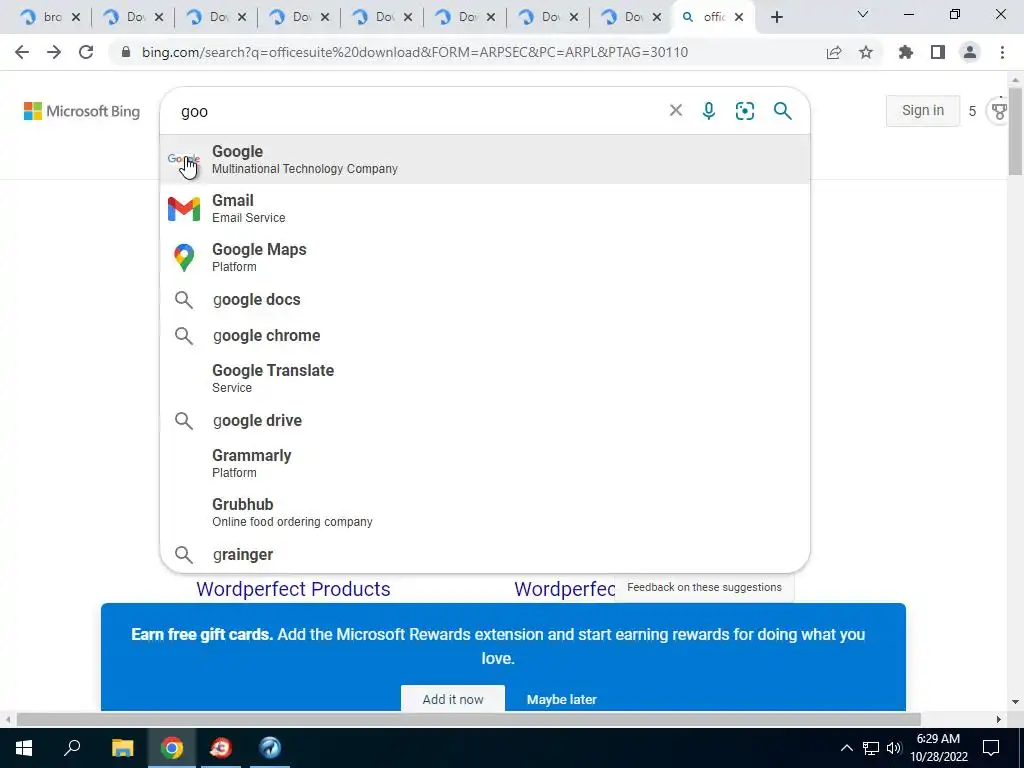Start voice search with the microphone icon
Image resolution: width=1024 pixels, height=768 pixels.
(x=709, y=111)
